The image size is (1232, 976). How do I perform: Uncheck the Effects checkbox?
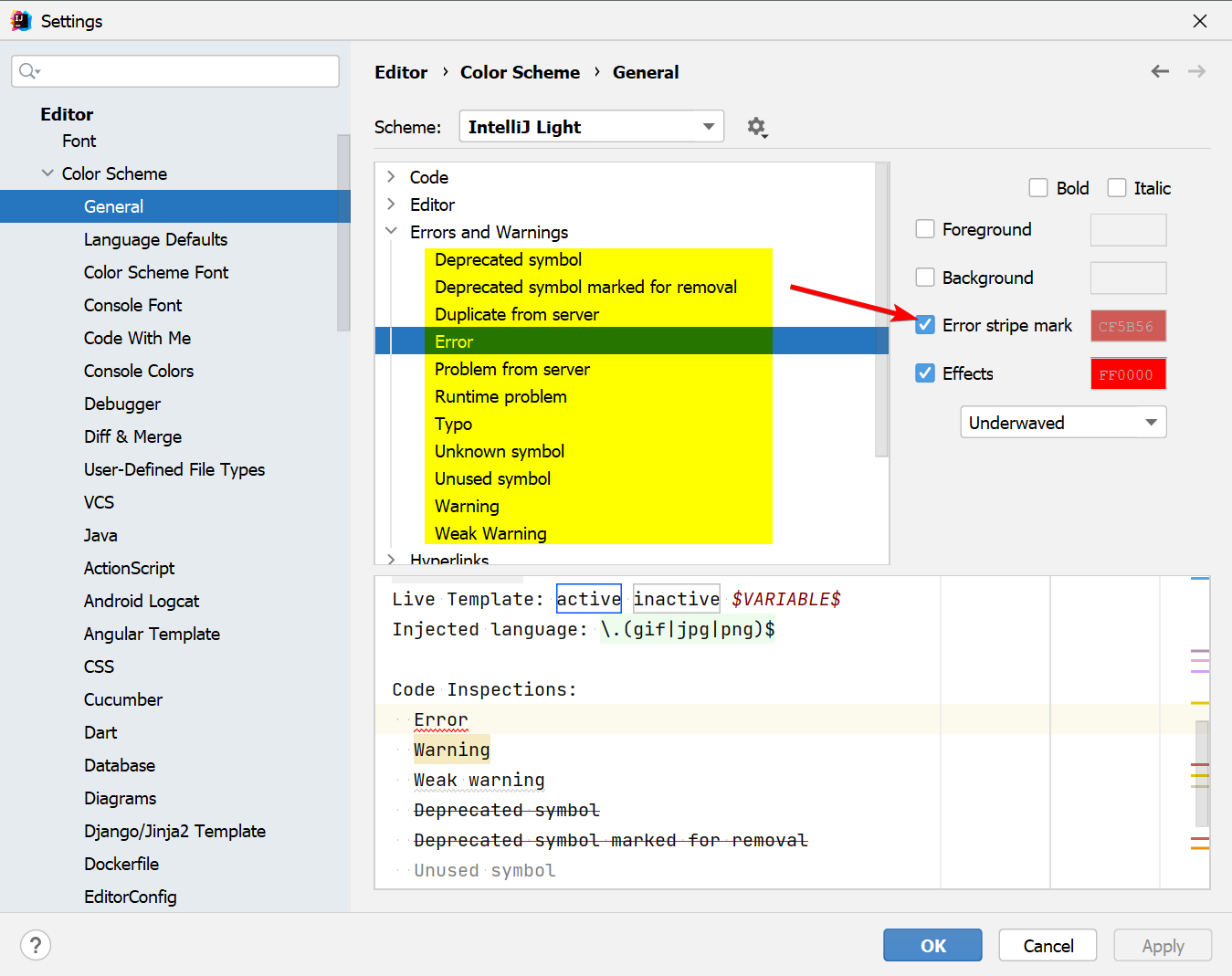pos(925,373)
